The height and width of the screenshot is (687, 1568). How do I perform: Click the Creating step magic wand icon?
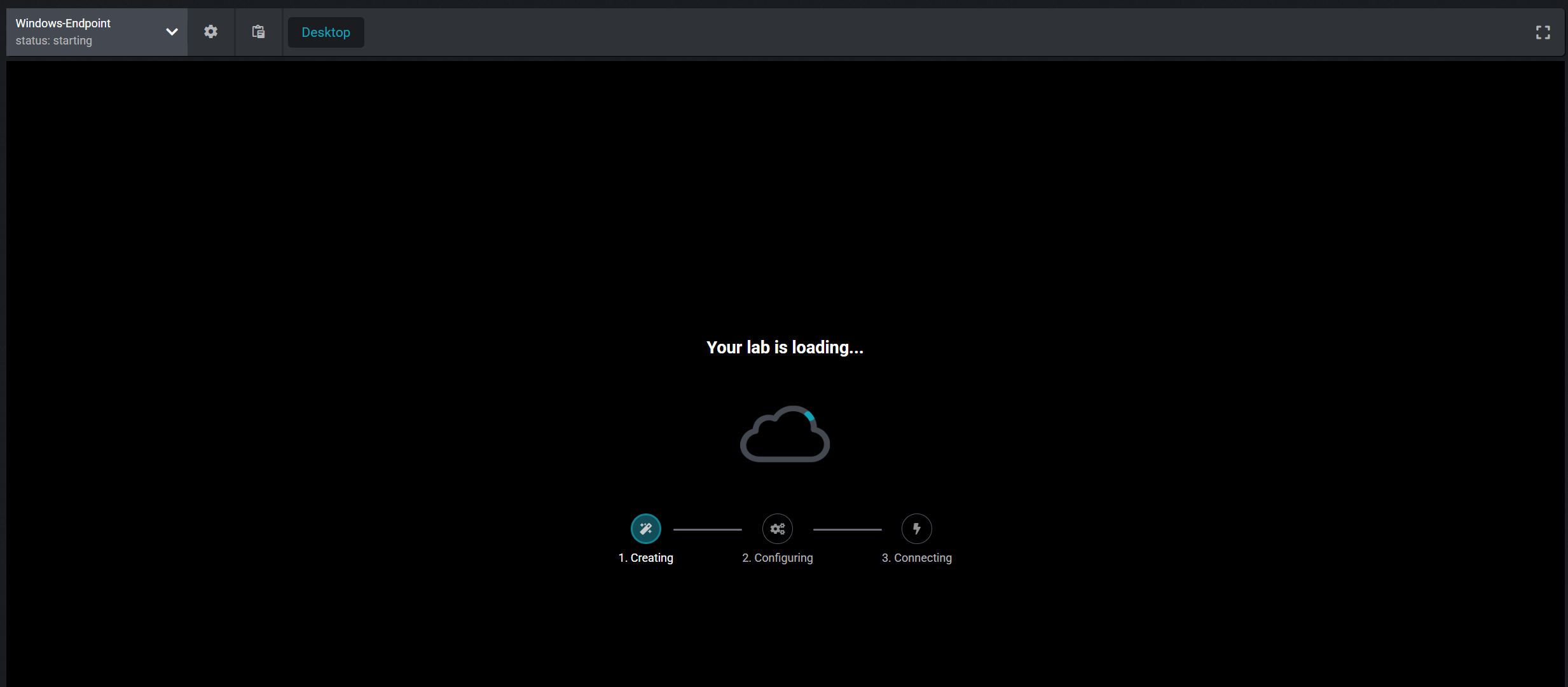pyautogui.click(x=645, y=529)
